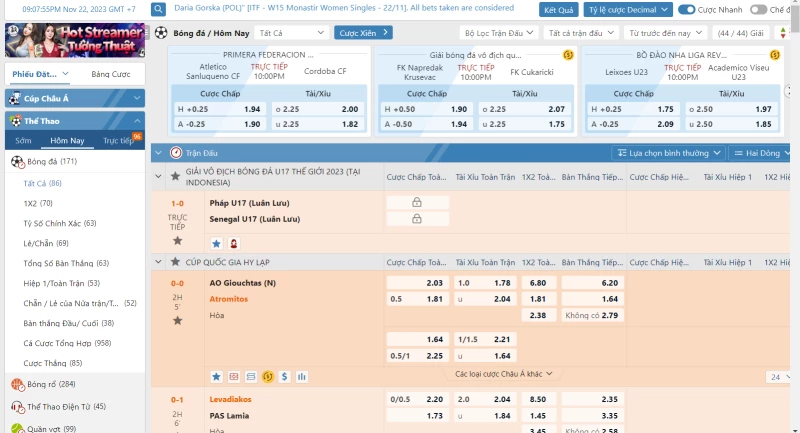Open the 1X2 (70) market in sidebar
Image resolution: width=800 pixels, height=433 pixels.
[38, 203]
